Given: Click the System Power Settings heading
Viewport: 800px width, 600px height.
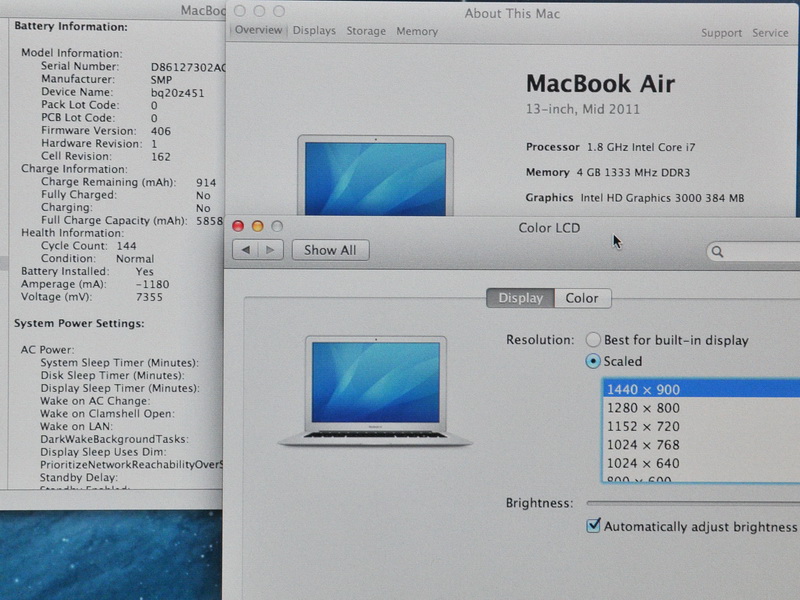Looking at the screenshot, I should click(79, 323).
